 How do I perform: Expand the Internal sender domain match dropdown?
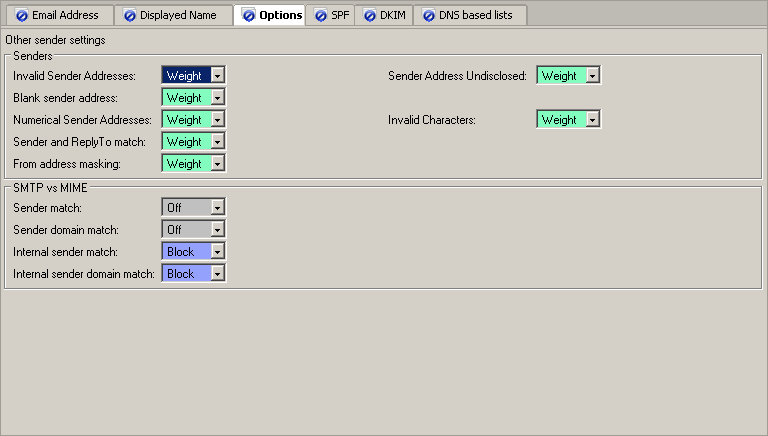(217, 274)
